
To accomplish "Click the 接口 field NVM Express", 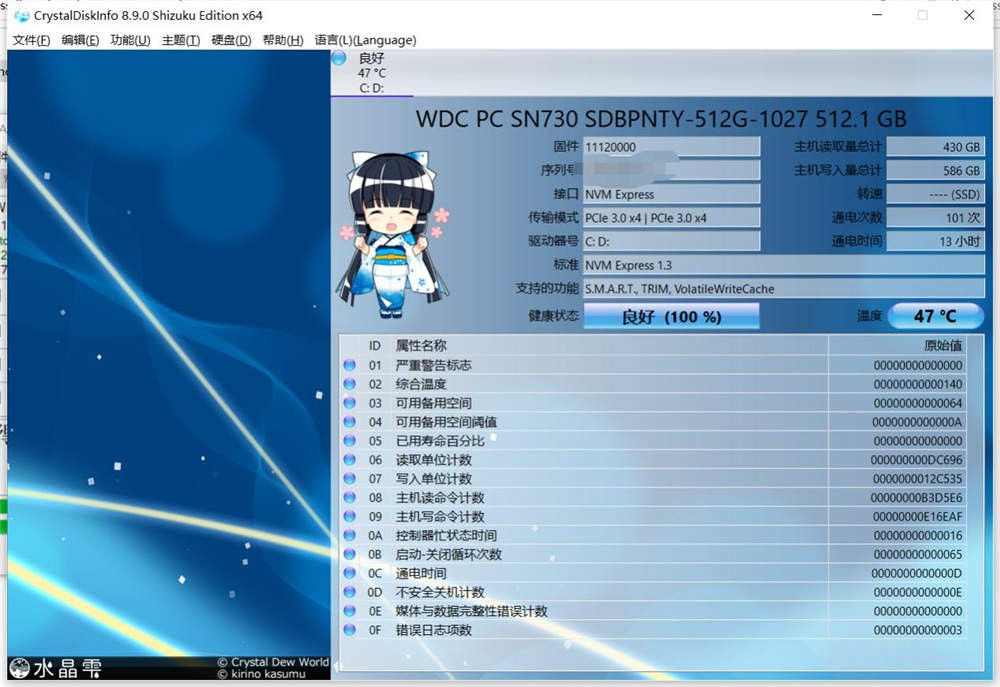I will [x=672, y=194].
